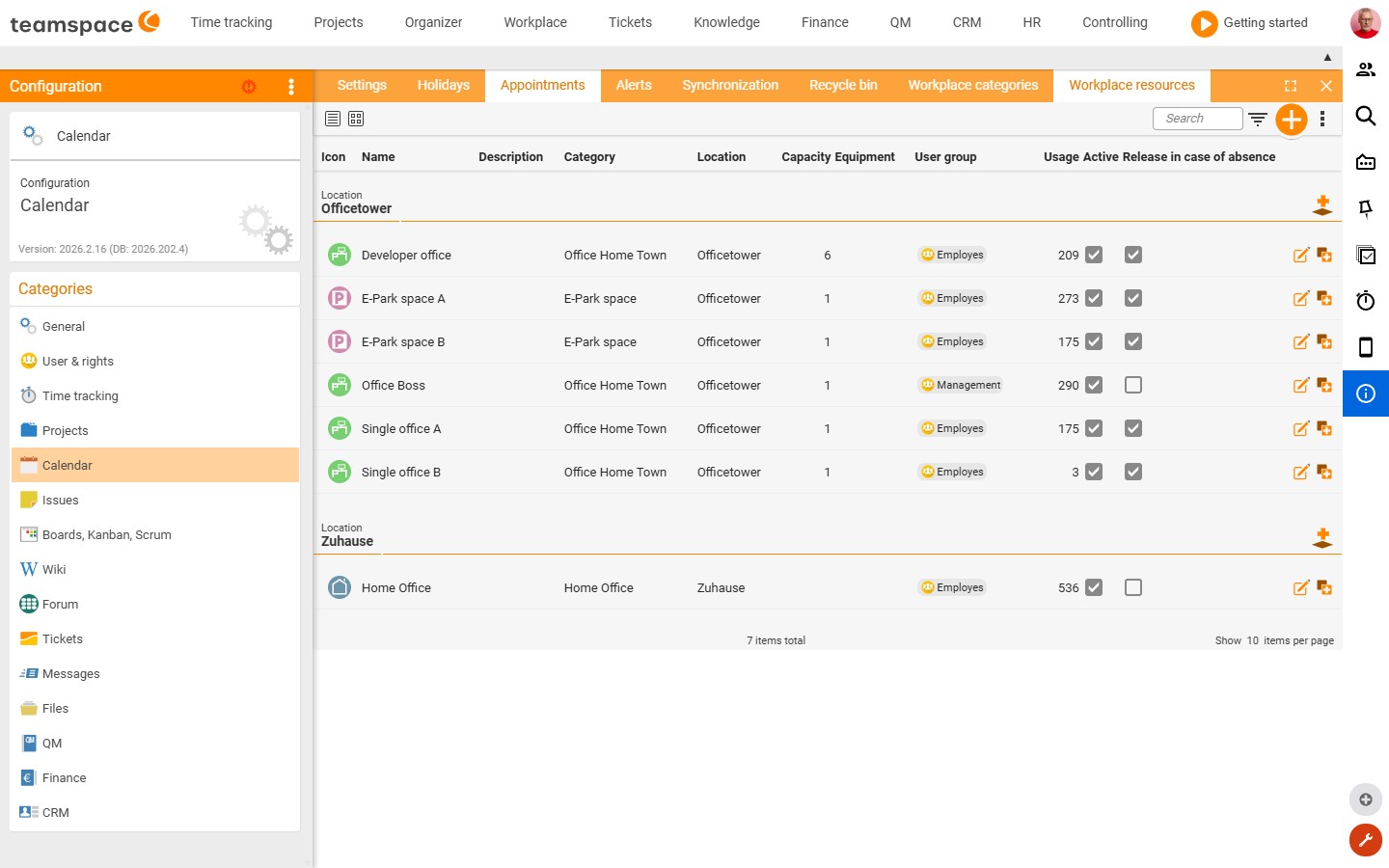Click the orange gear icon in Configuration header

click(x=249, y=87)
